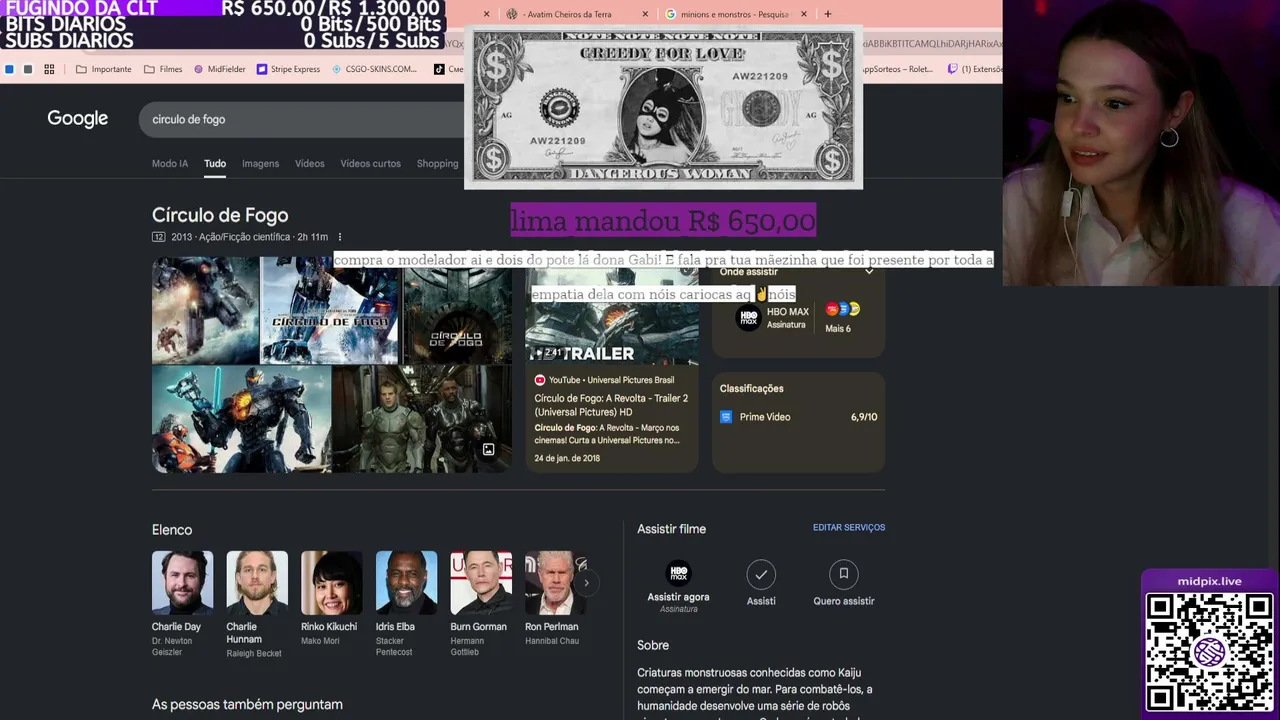Open a new browser tab

click(x=828, y=14)
